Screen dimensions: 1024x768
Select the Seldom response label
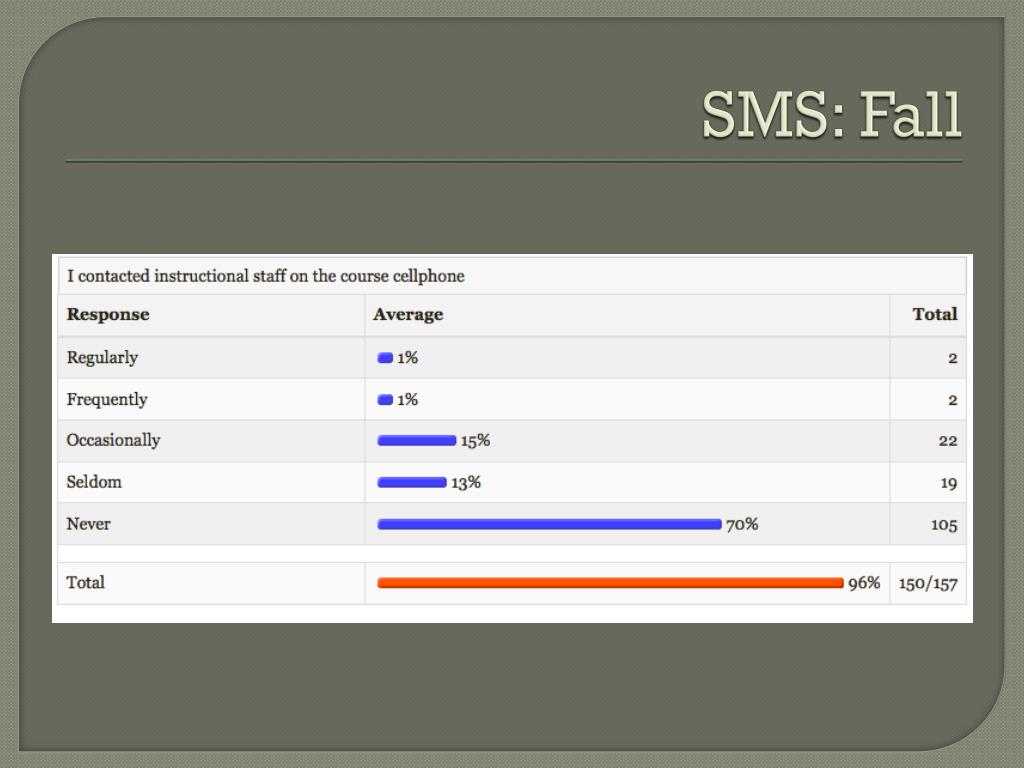point(94,482)
